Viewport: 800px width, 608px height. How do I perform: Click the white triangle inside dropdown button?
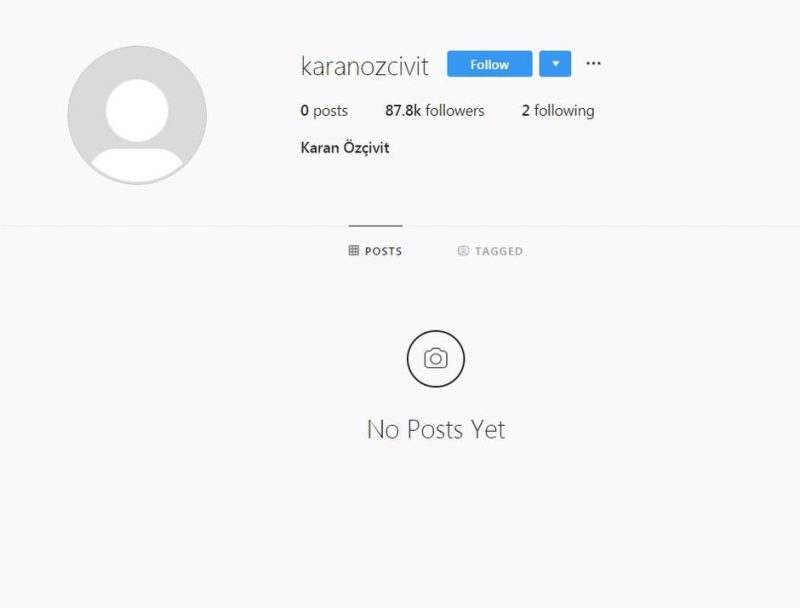click(x=556, y=64)
